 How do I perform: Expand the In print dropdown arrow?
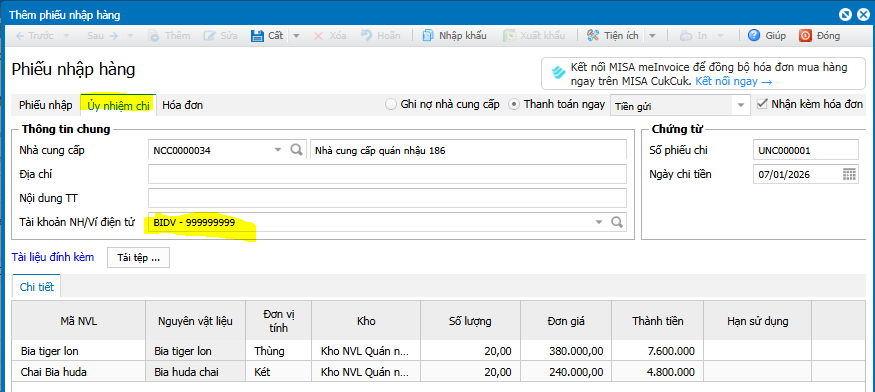720,36
